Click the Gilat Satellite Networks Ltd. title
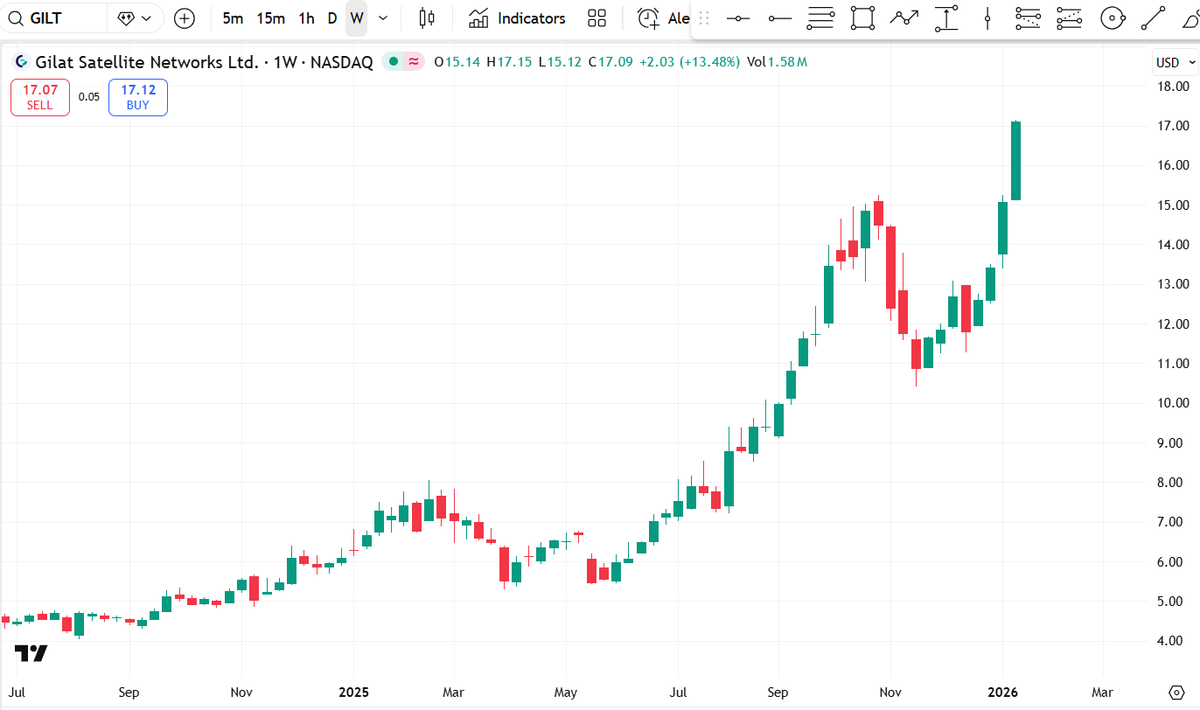Image resolution: width=1200 pixels, height=710 pixels. point(148,62)
